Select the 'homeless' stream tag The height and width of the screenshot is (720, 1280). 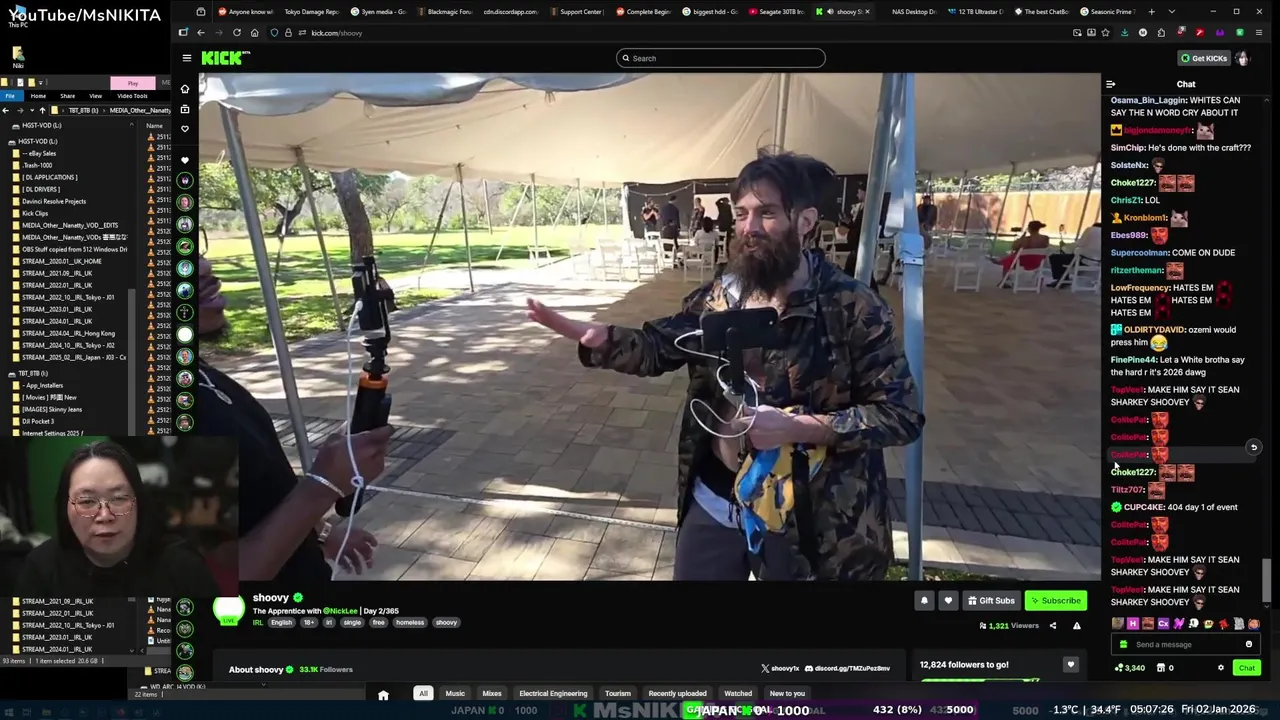click(410, 622)
